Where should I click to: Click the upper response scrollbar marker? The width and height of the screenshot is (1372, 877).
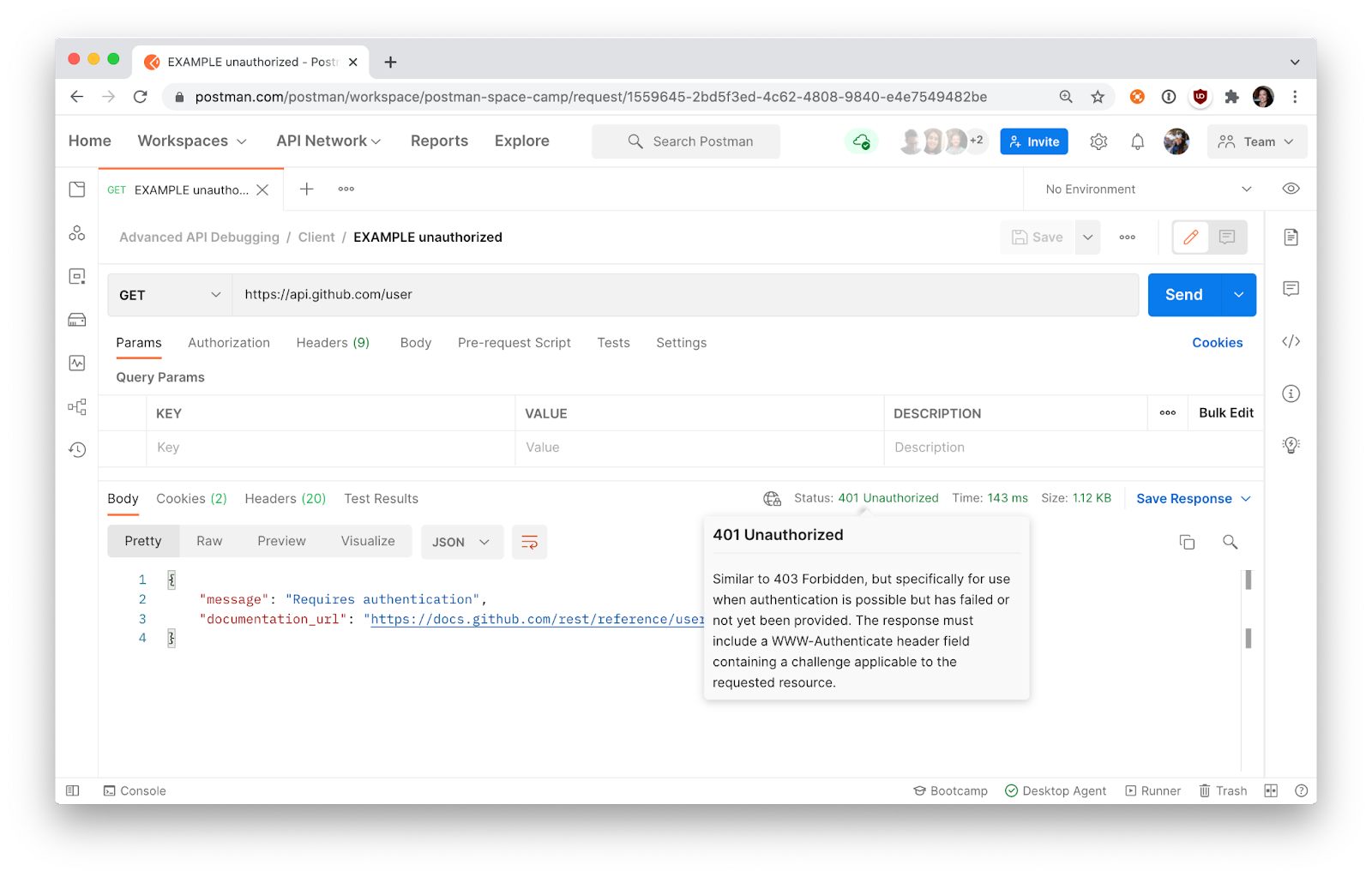(1248, 580)
